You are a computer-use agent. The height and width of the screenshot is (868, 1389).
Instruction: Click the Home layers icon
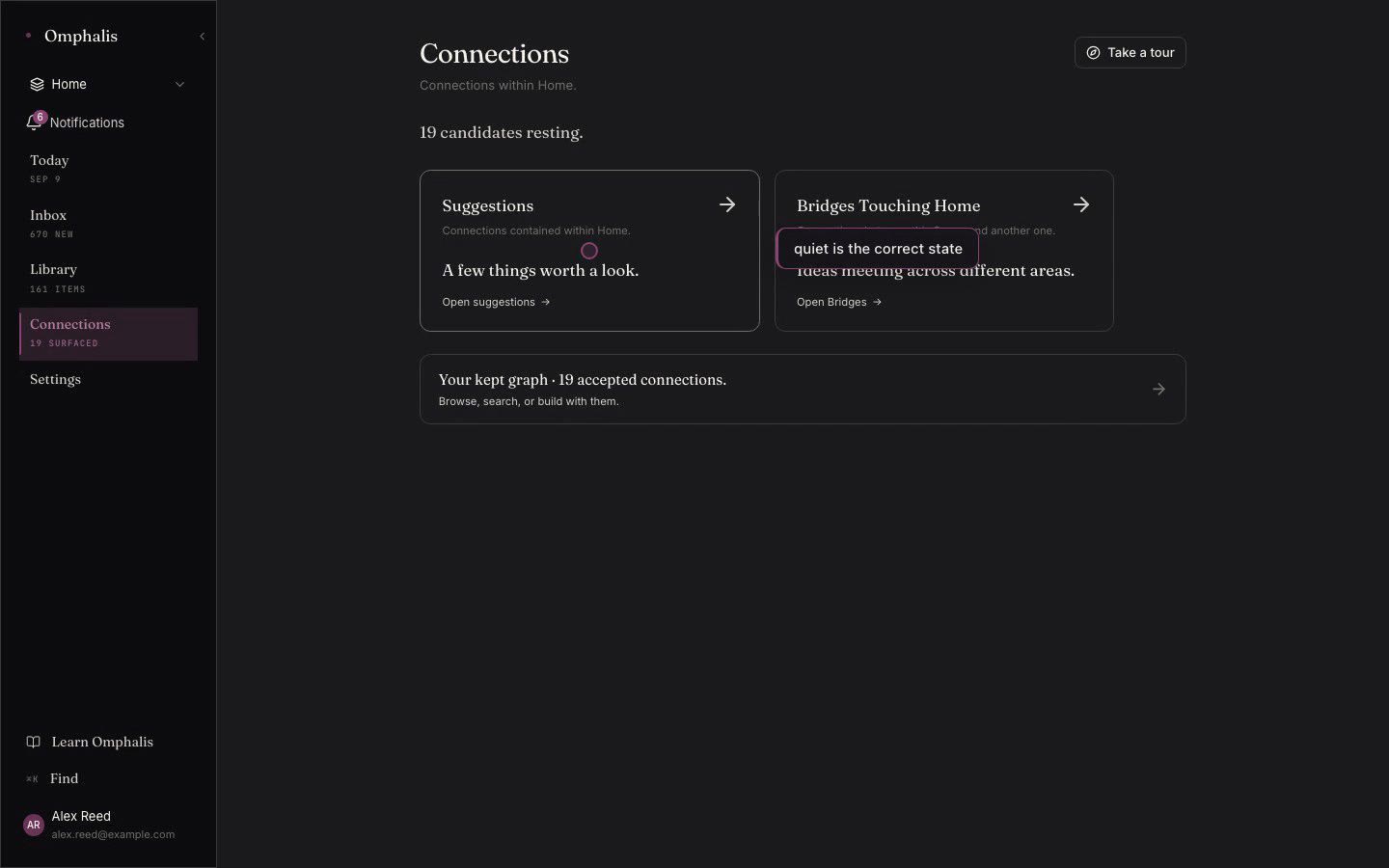pyautogui.click(x=37, y=84)
